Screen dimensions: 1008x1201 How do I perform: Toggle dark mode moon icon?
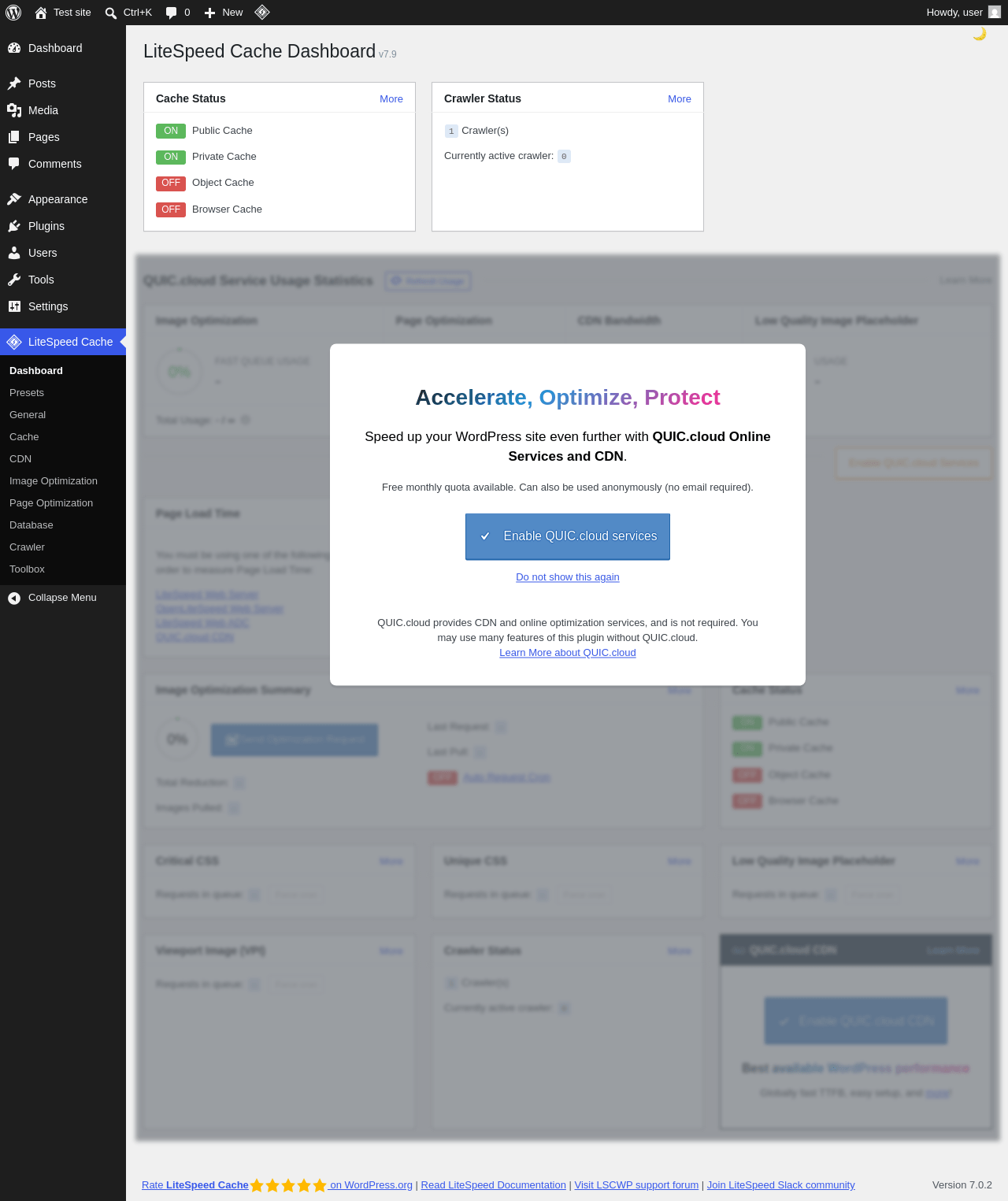point(980,34)
